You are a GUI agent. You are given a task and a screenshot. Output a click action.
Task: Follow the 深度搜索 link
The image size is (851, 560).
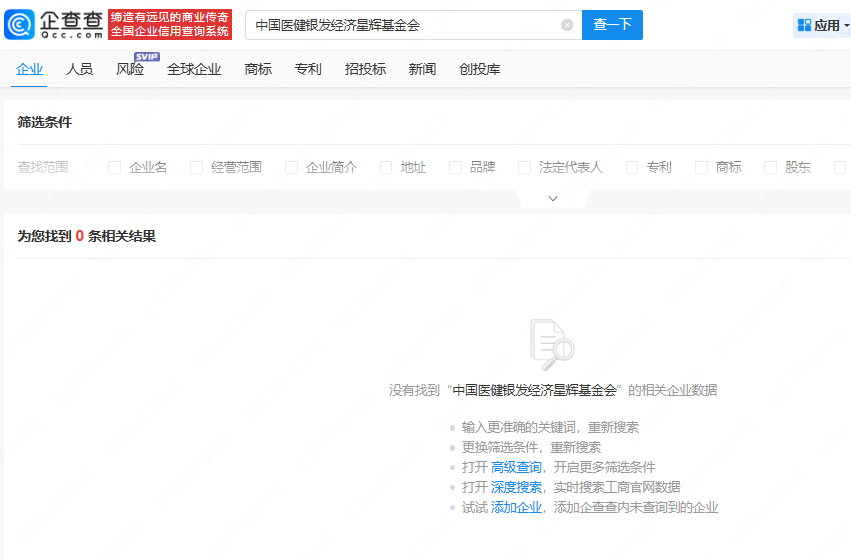pos(516,487)
